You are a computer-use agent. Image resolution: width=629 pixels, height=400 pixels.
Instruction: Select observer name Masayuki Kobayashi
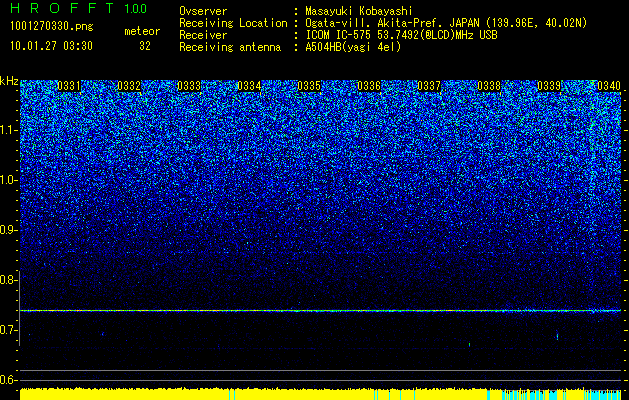tap(359, 11)
